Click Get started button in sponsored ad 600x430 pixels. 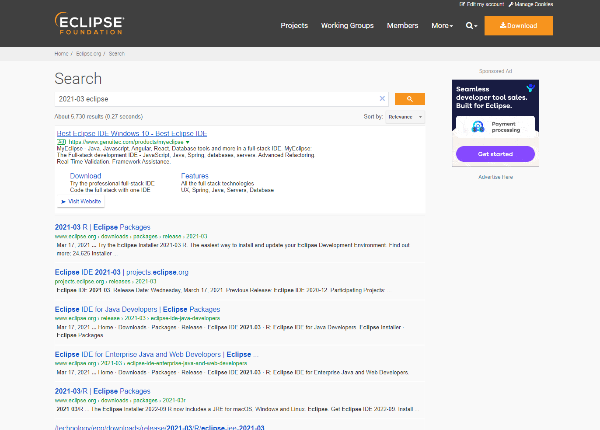click(495, 154)
